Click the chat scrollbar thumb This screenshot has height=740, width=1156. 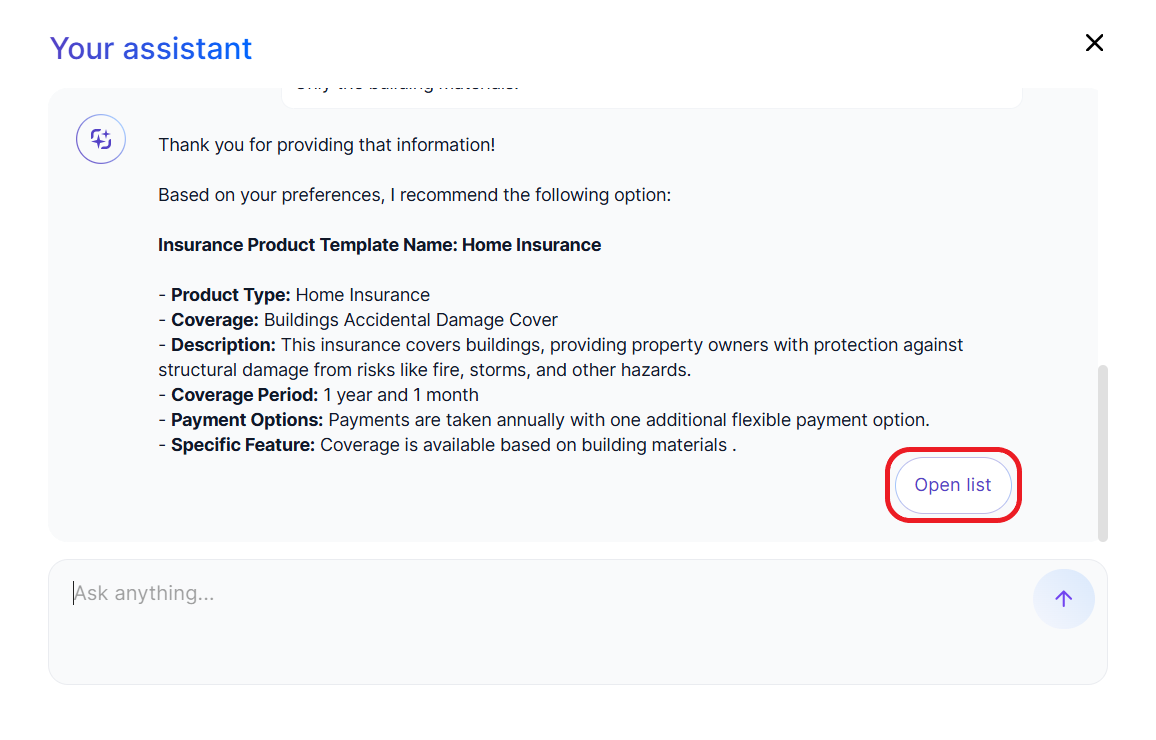(x=1103, y=450)
